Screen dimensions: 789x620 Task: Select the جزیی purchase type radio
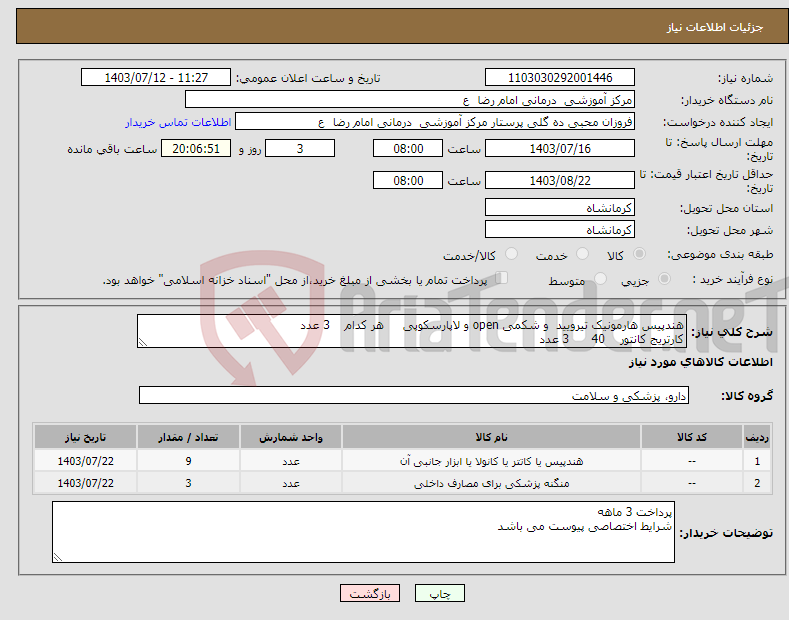664,279
